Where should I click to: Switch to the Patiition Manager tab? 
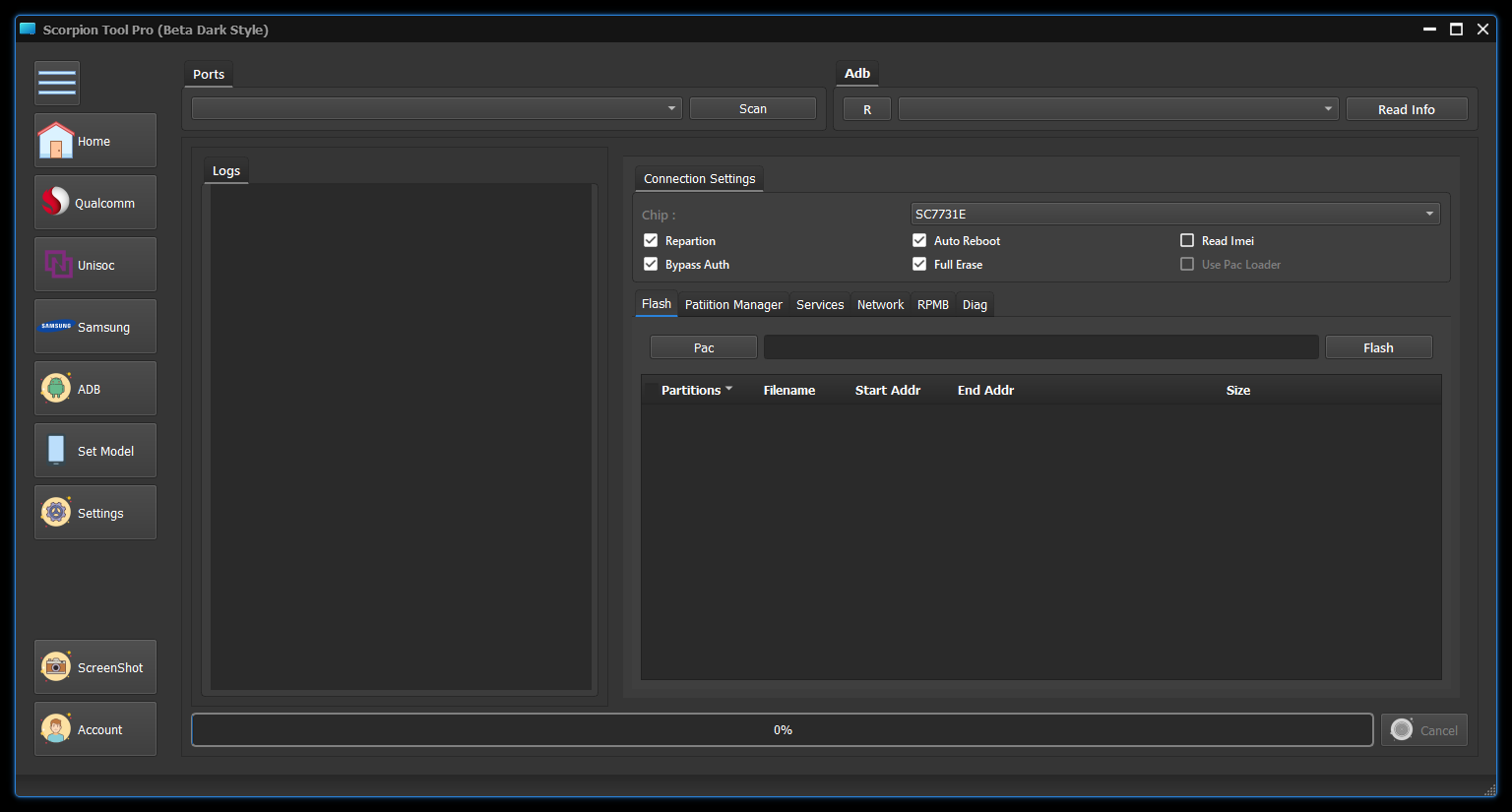(733, 305)
